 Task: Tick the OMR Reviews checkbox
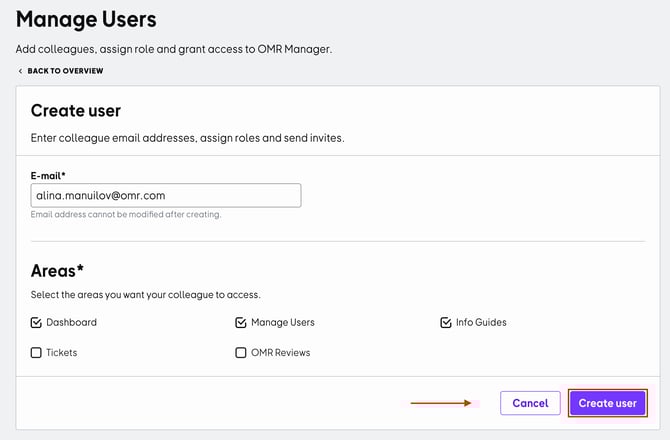240,353
